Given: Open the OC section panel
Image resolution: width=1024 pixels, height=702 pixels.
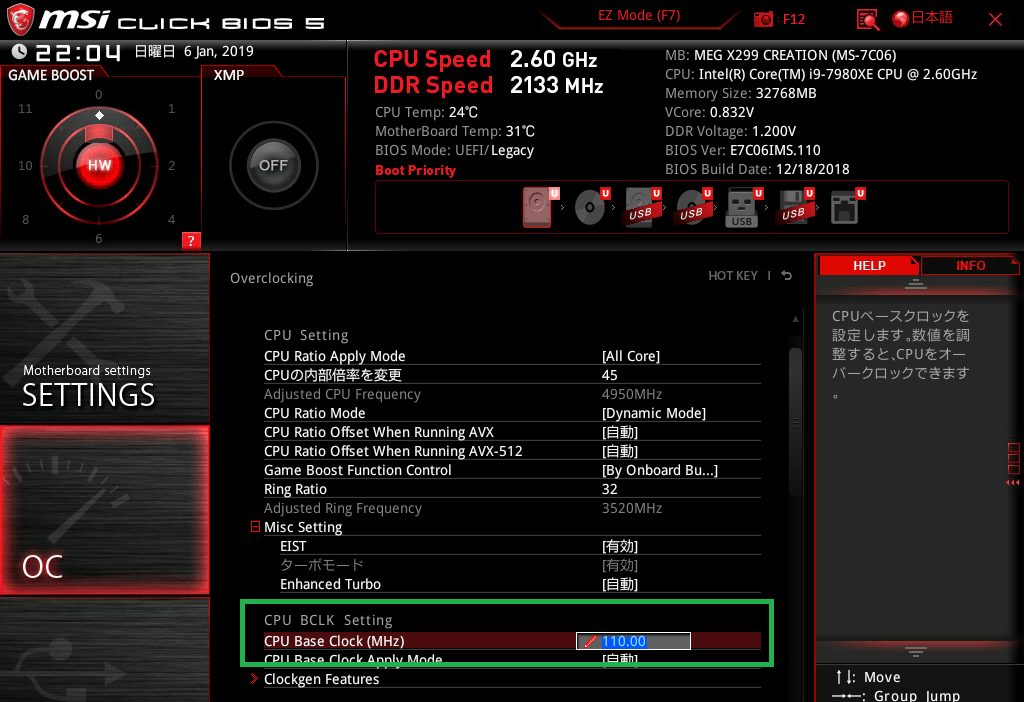Looking at the screenshot, I should point(104,510).
